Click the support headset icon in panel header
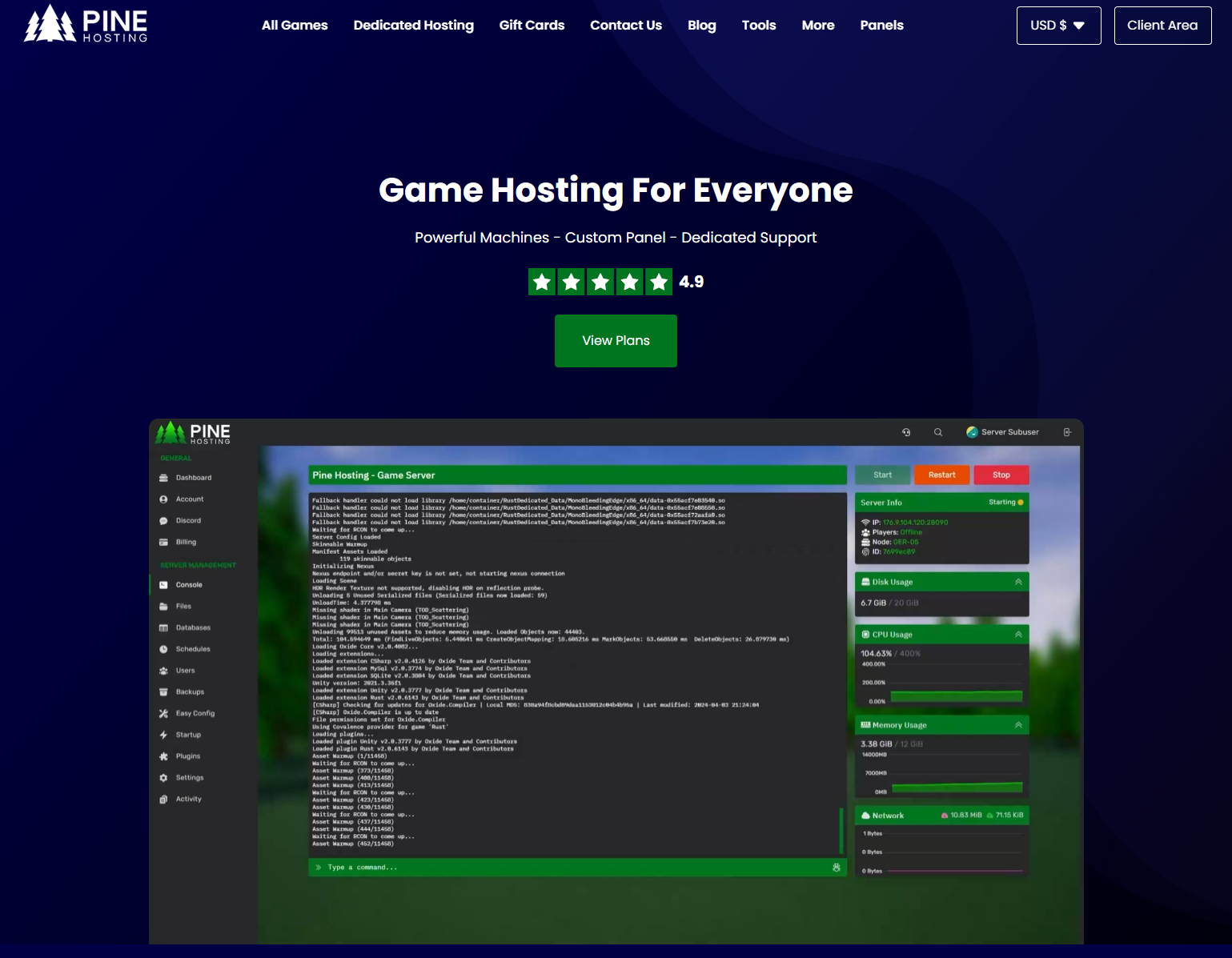1232x958 pixels. 906,432
